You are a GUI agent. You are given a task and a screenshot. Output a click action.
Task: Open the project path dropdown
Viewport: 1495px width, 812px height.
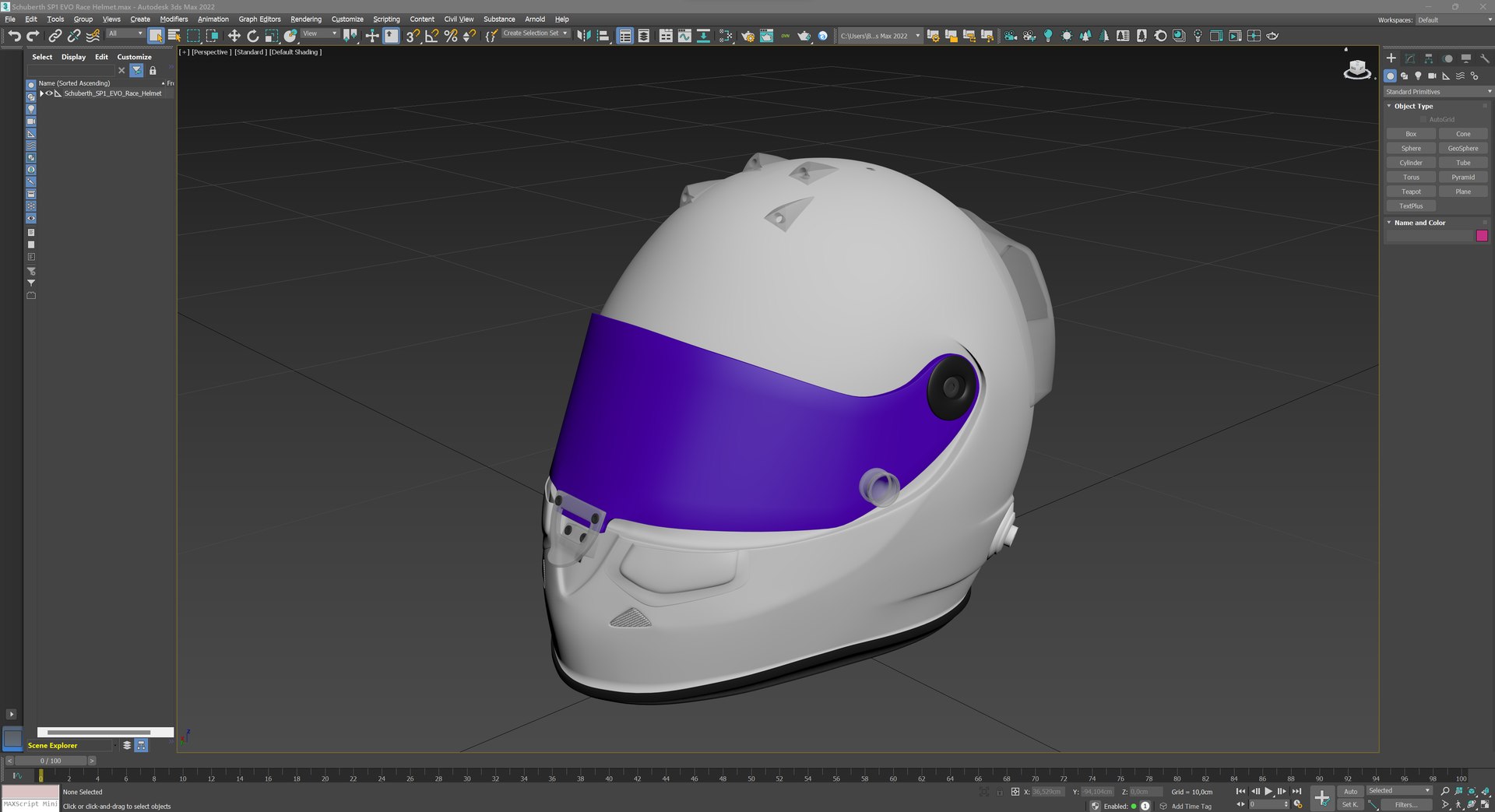[880, 36]
